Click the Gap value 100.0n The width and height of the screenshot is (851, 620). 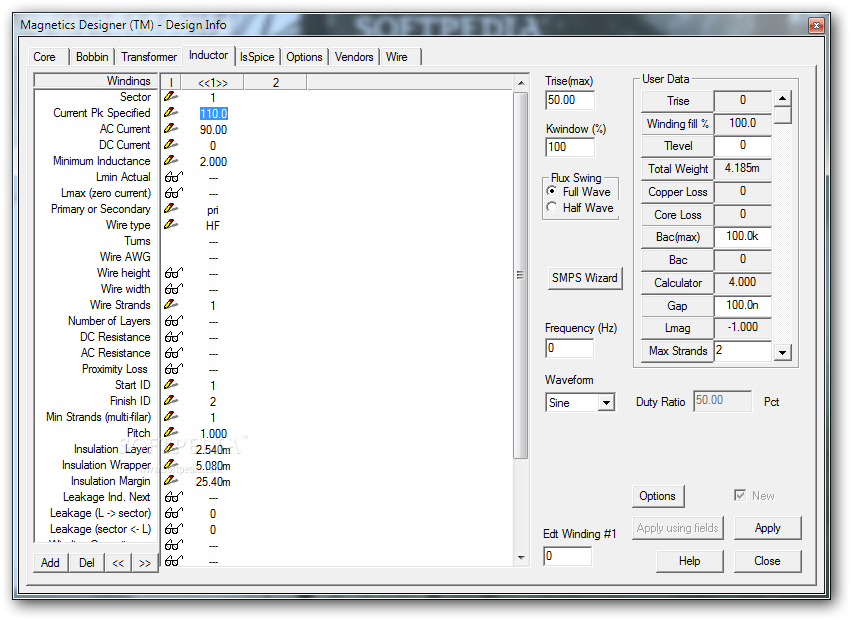(742, 305)
